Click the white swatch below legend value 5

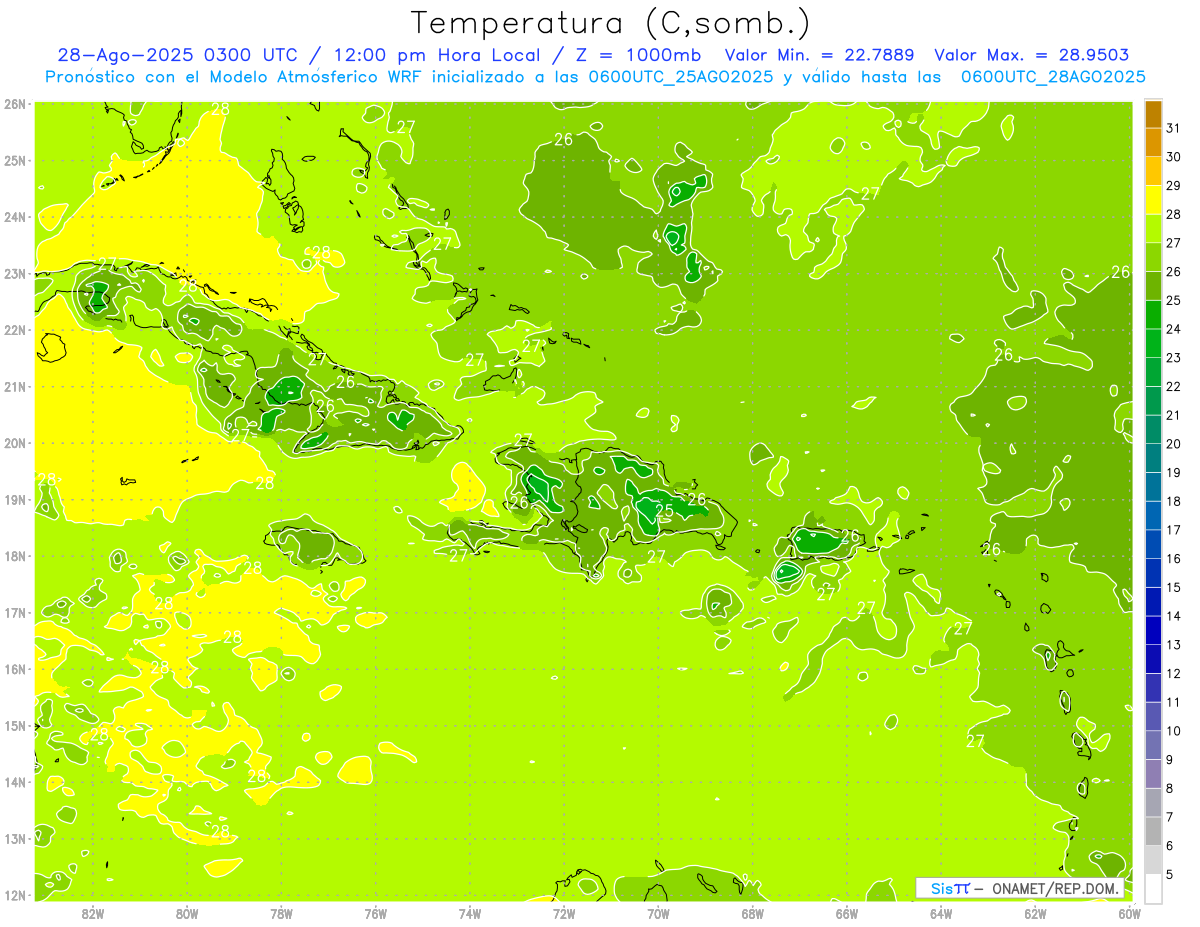(1153, 888)
